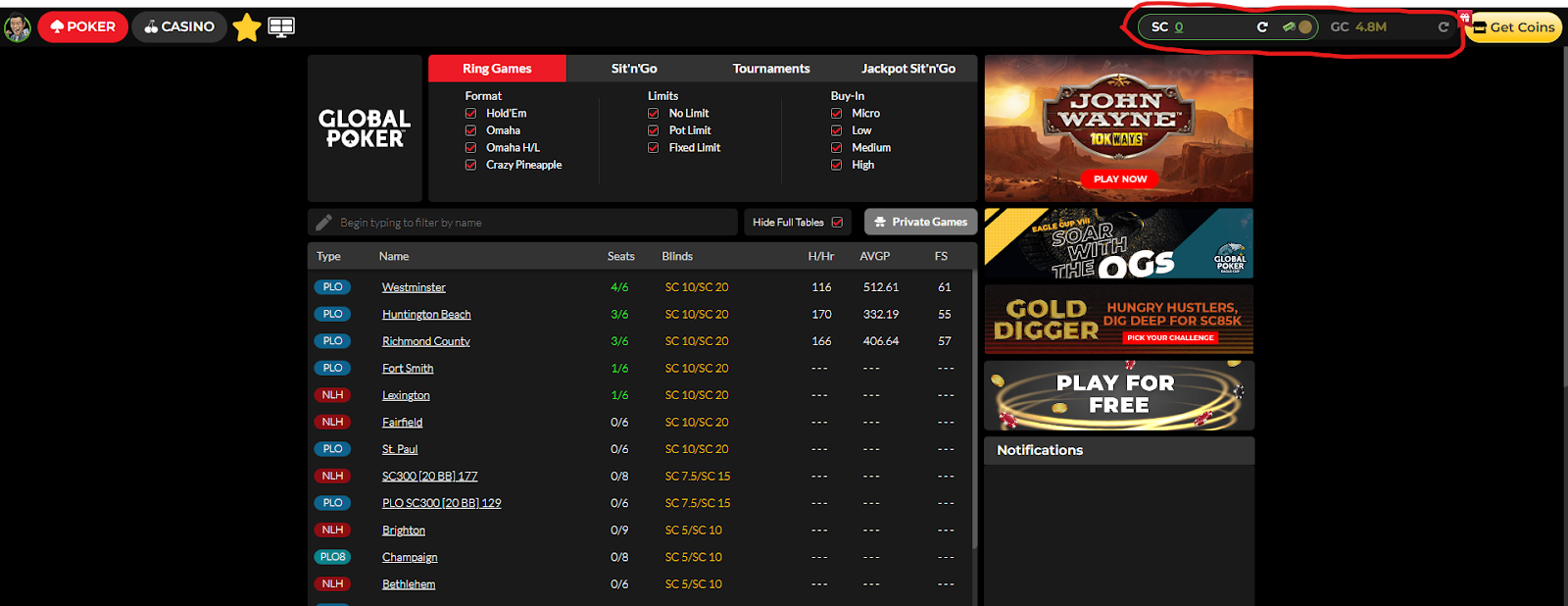Uncheck the Crazy Pineapple checkbox

click(470, 165)
